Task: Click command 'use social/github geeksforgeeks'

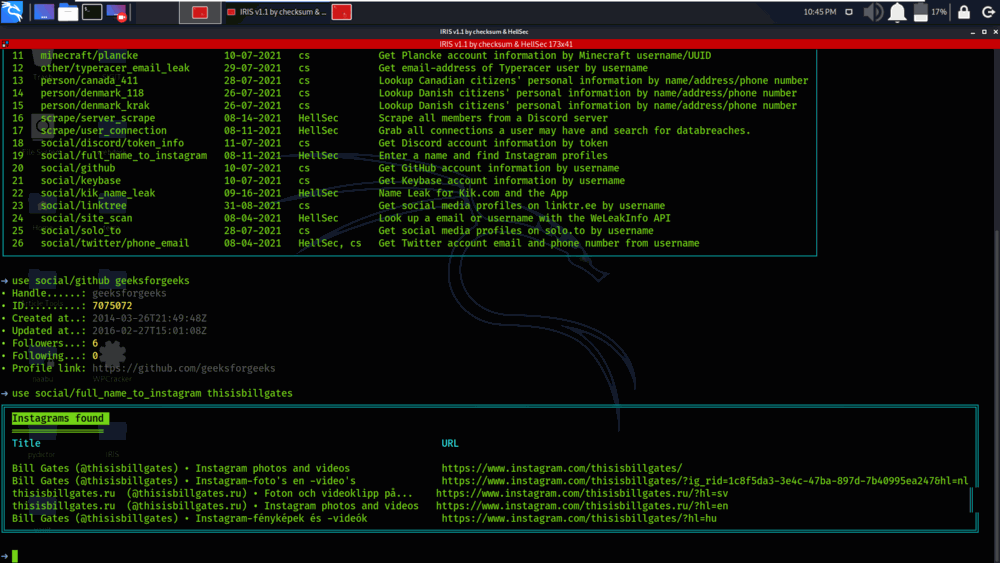Action: pyautogui.click(x=101, y=281)
